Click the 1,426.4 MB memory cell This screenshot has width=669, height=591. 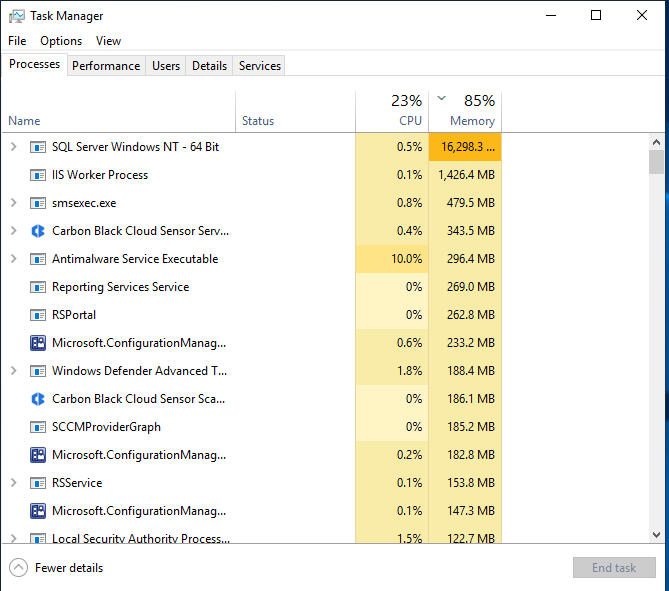coord(465,175)
